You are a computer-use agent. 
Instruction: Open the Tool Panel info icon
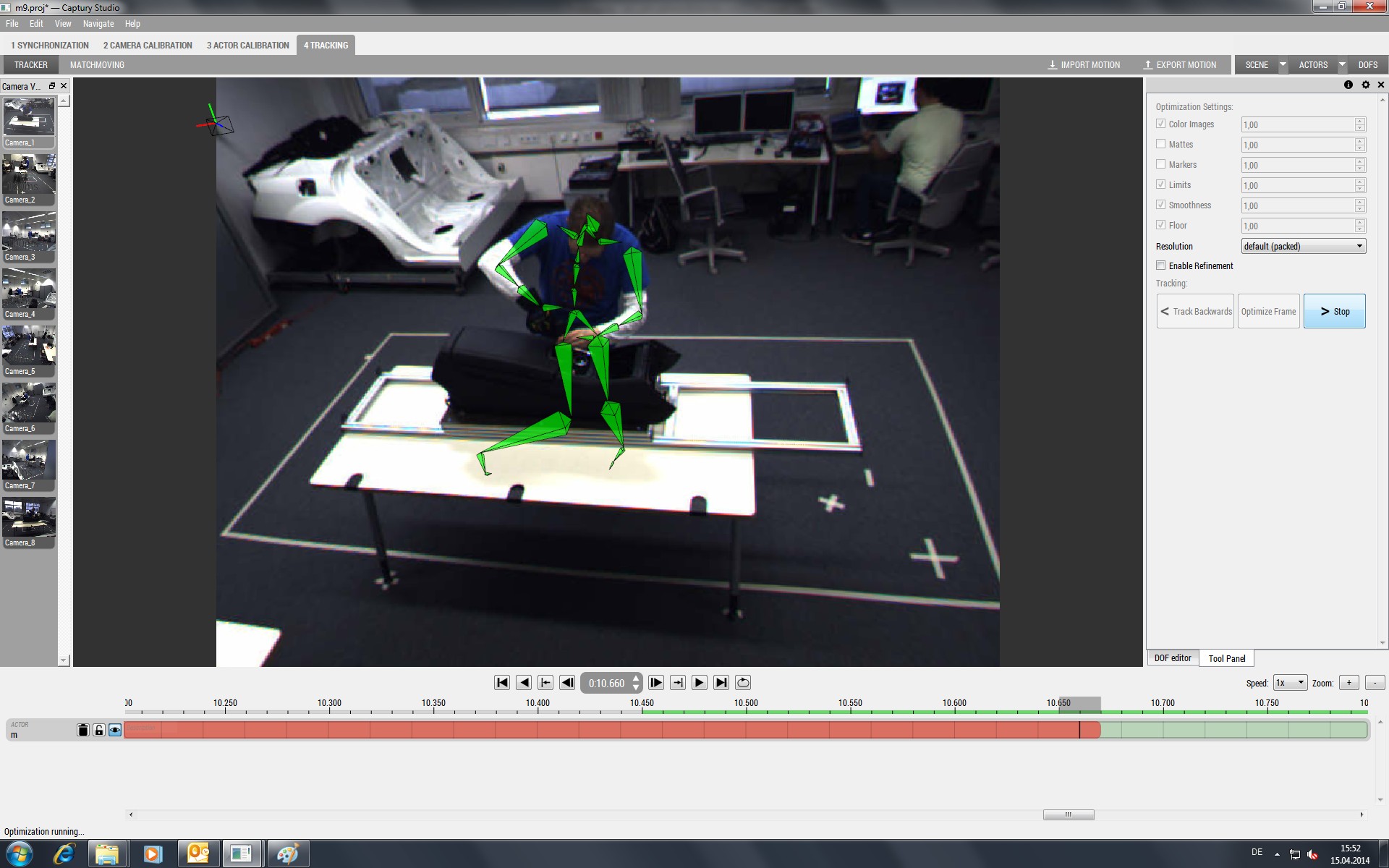1348,85
